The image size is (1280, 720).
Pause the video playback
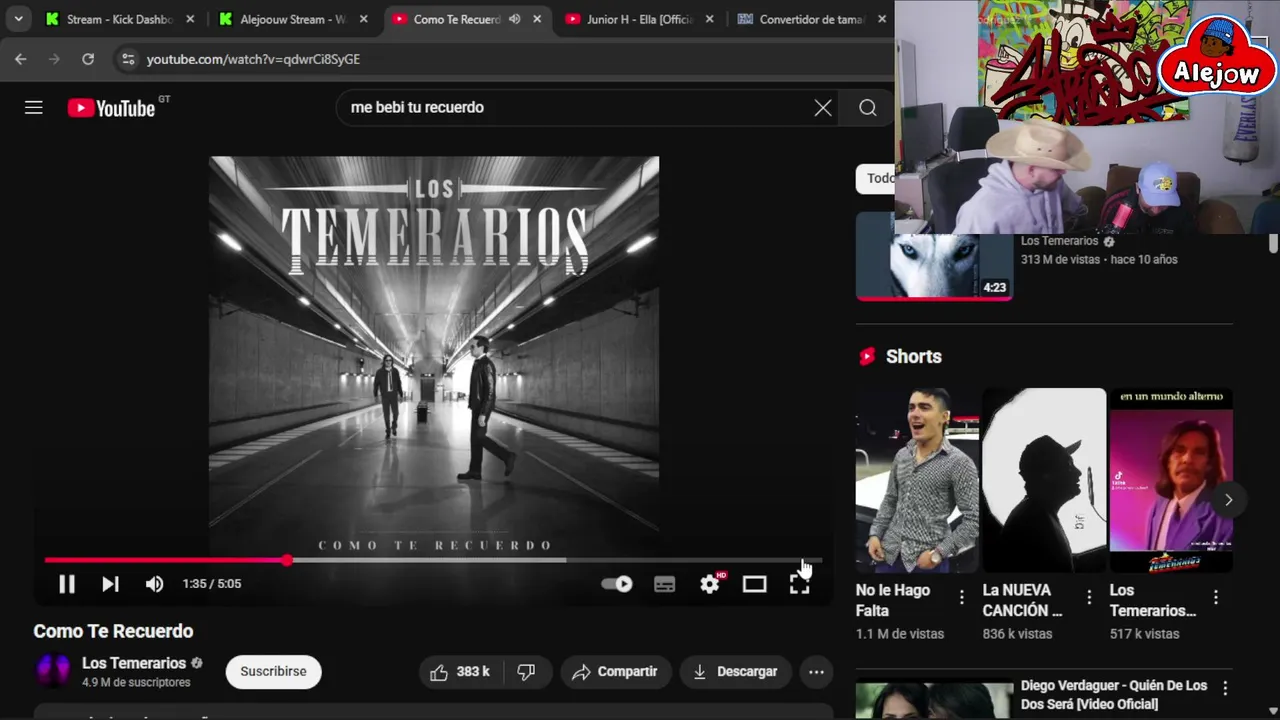tap(67, 584)
